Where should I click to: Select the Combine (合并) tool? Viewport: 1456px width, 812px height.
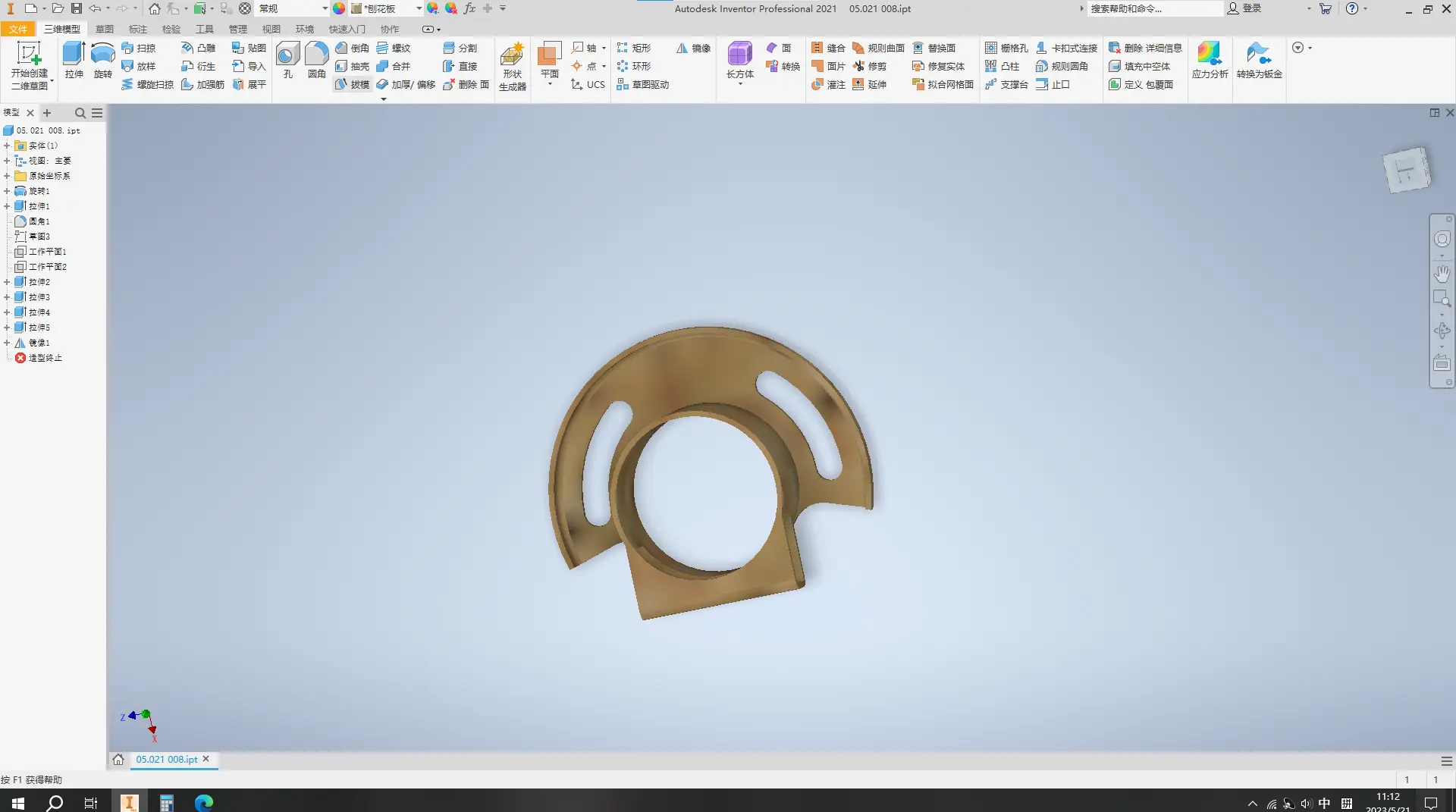tap(394, 66)
